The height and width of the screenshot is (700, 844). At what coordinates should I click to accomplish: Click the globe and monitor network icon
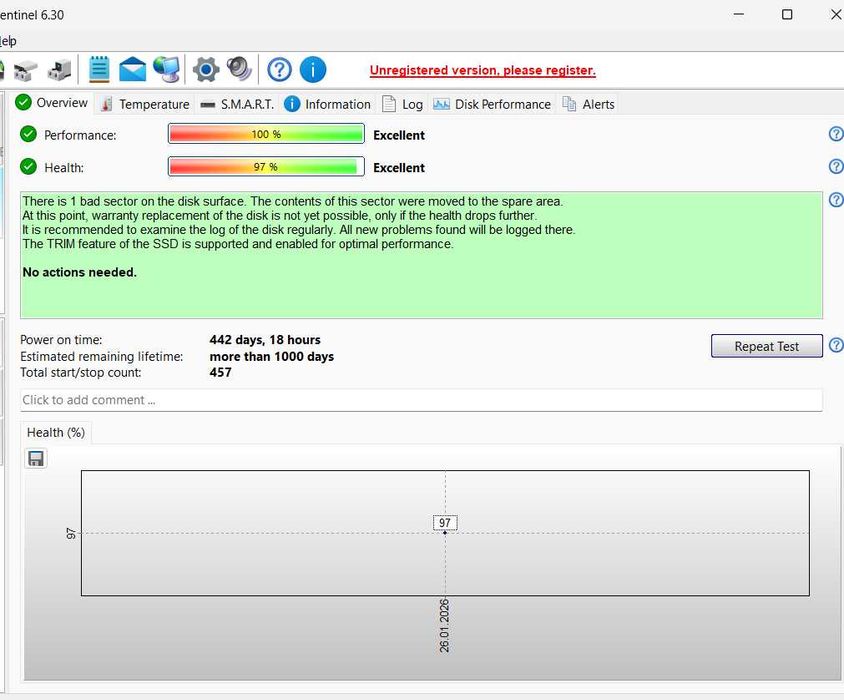click(x=167, y=69)
